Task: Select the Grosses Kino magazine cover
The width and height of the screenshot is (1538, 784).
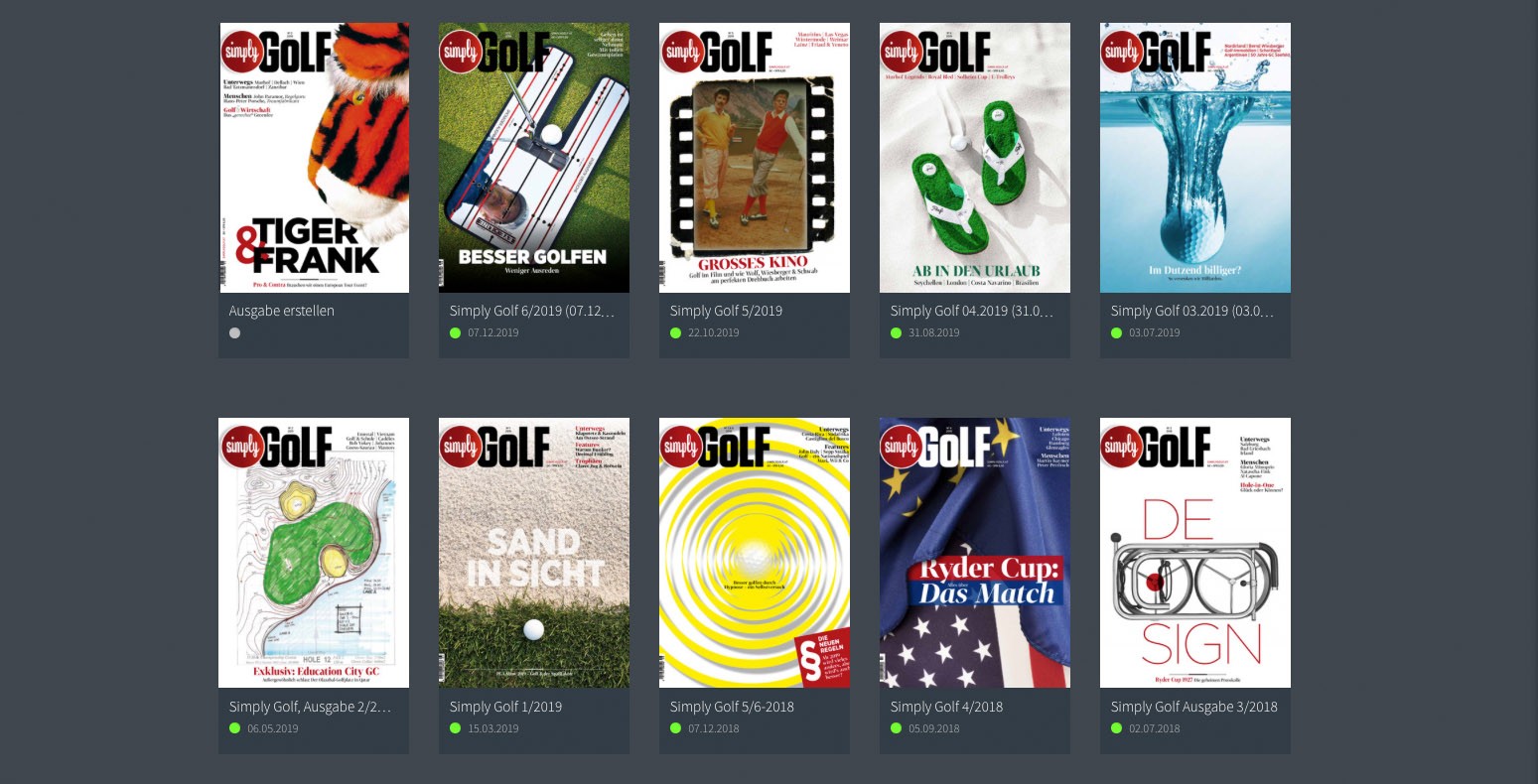Action: pos(755,158)
